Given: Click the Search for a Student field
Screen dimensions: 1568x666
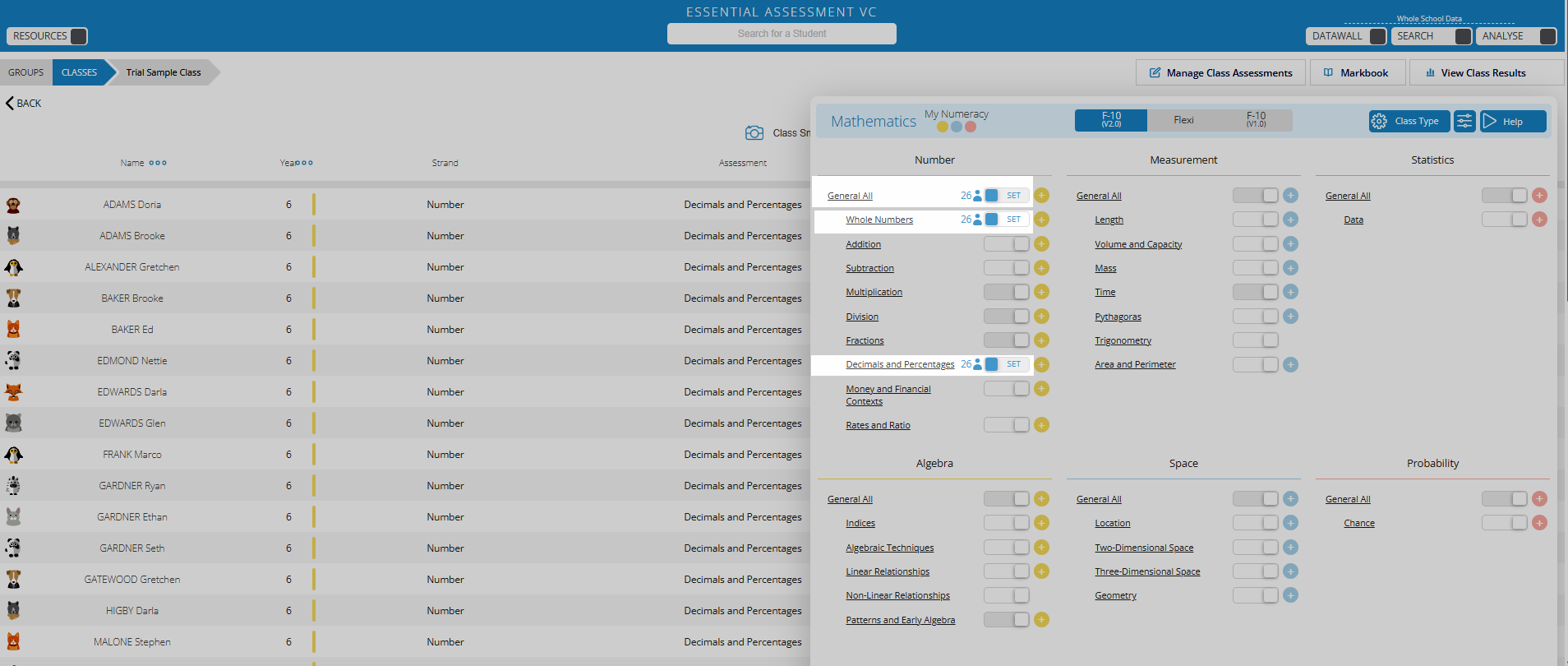Looking at the screenshot, I should [782, 34].
